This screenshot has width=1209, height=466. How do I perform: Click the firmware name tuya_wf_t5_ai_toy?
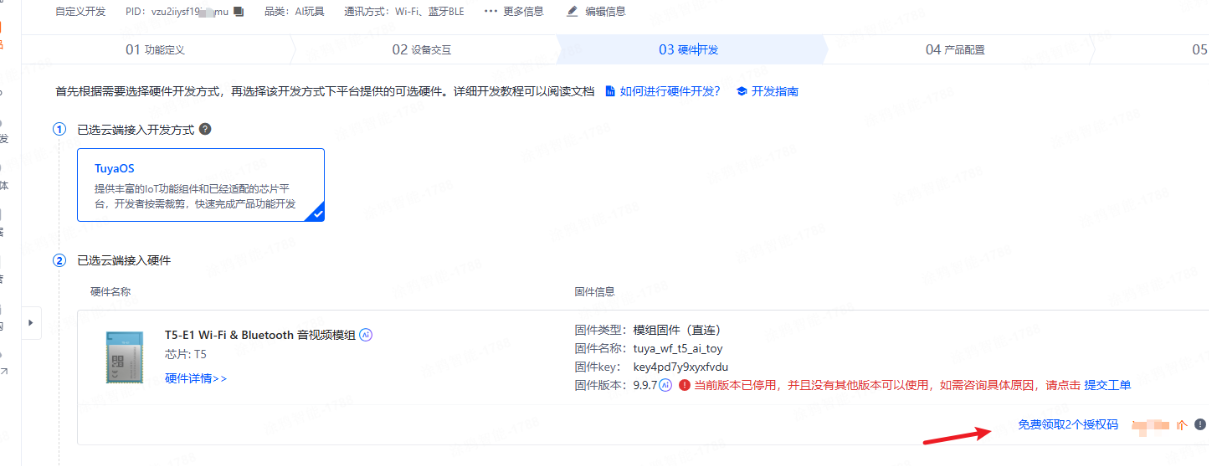[x=678, y=349]
